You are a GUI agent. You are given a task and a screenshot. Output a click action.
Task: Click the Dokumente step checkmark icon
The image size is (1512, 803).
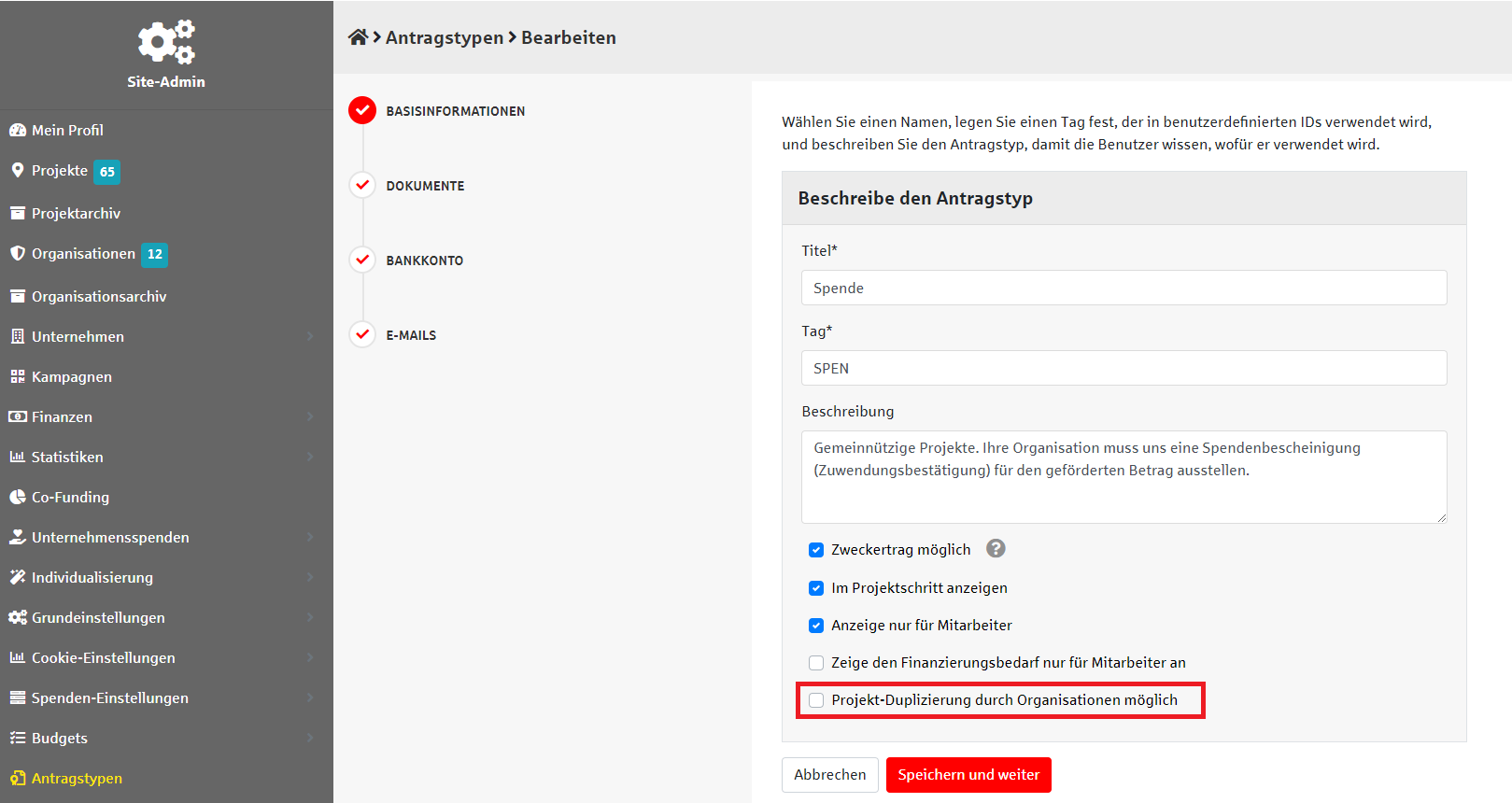[362, 185]
